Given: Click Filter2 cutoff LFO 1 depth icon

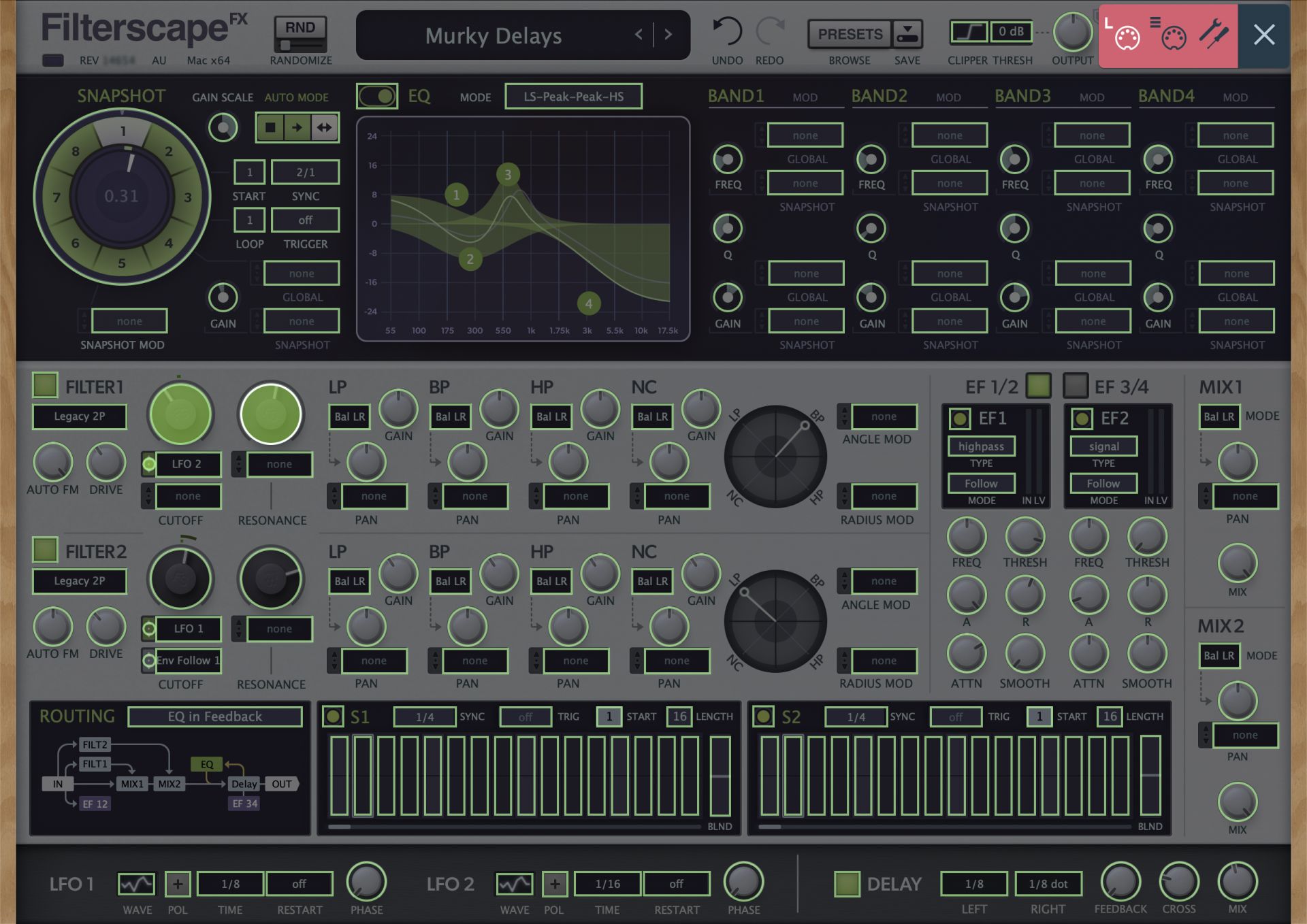Looking at the screenshot, I should 148,629.
